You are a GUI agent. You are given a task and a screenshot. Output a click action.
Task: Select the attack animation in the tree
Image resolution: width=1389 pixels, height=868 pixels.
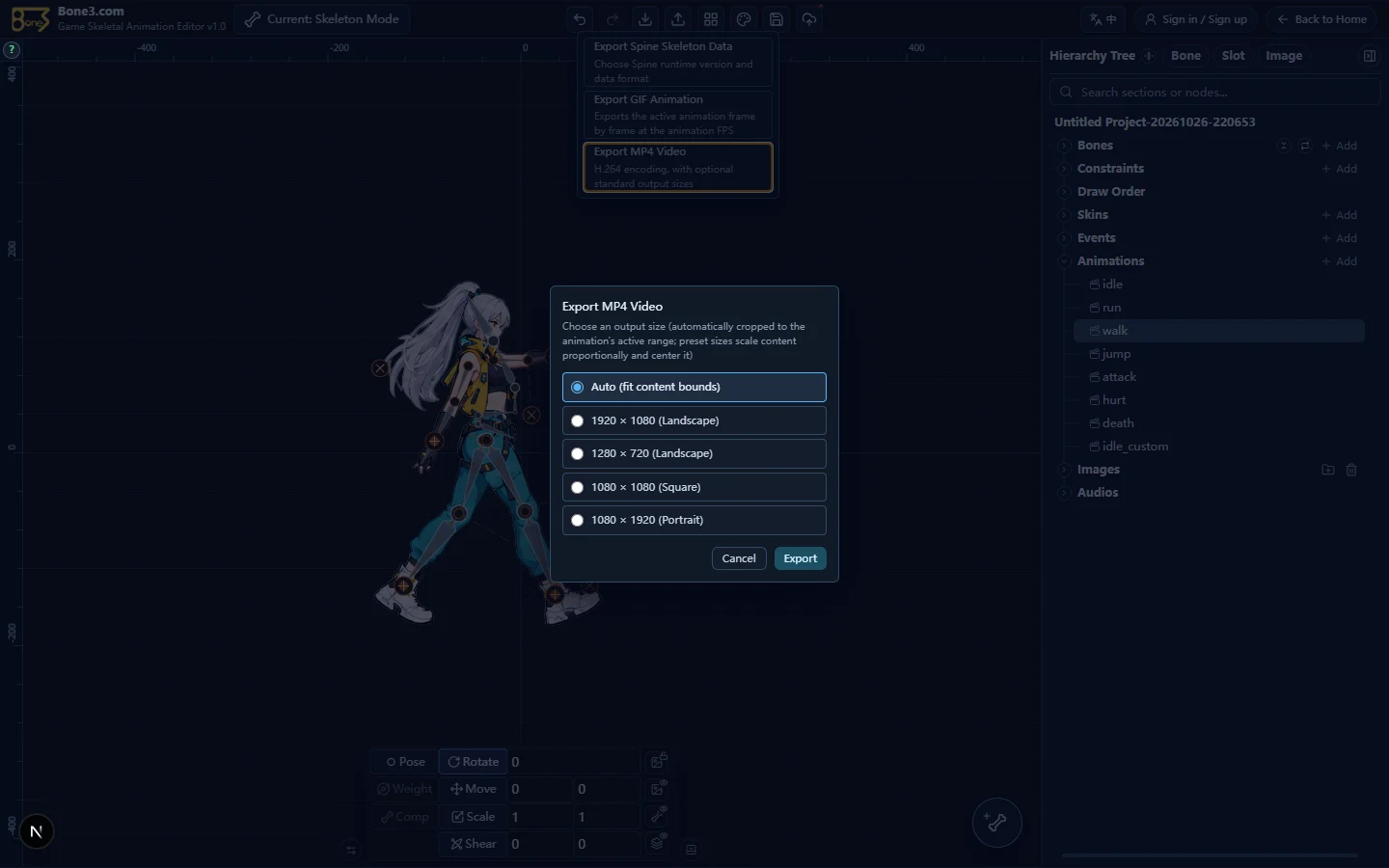(1219, 377)
